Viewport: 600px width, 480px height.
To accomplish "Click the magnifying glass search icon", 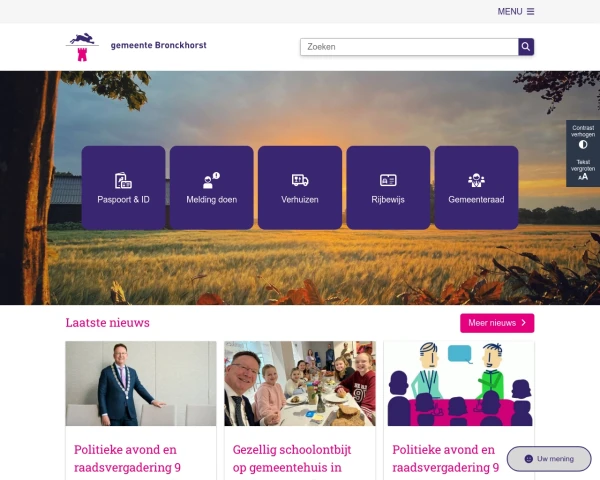I will pos(526,47).
